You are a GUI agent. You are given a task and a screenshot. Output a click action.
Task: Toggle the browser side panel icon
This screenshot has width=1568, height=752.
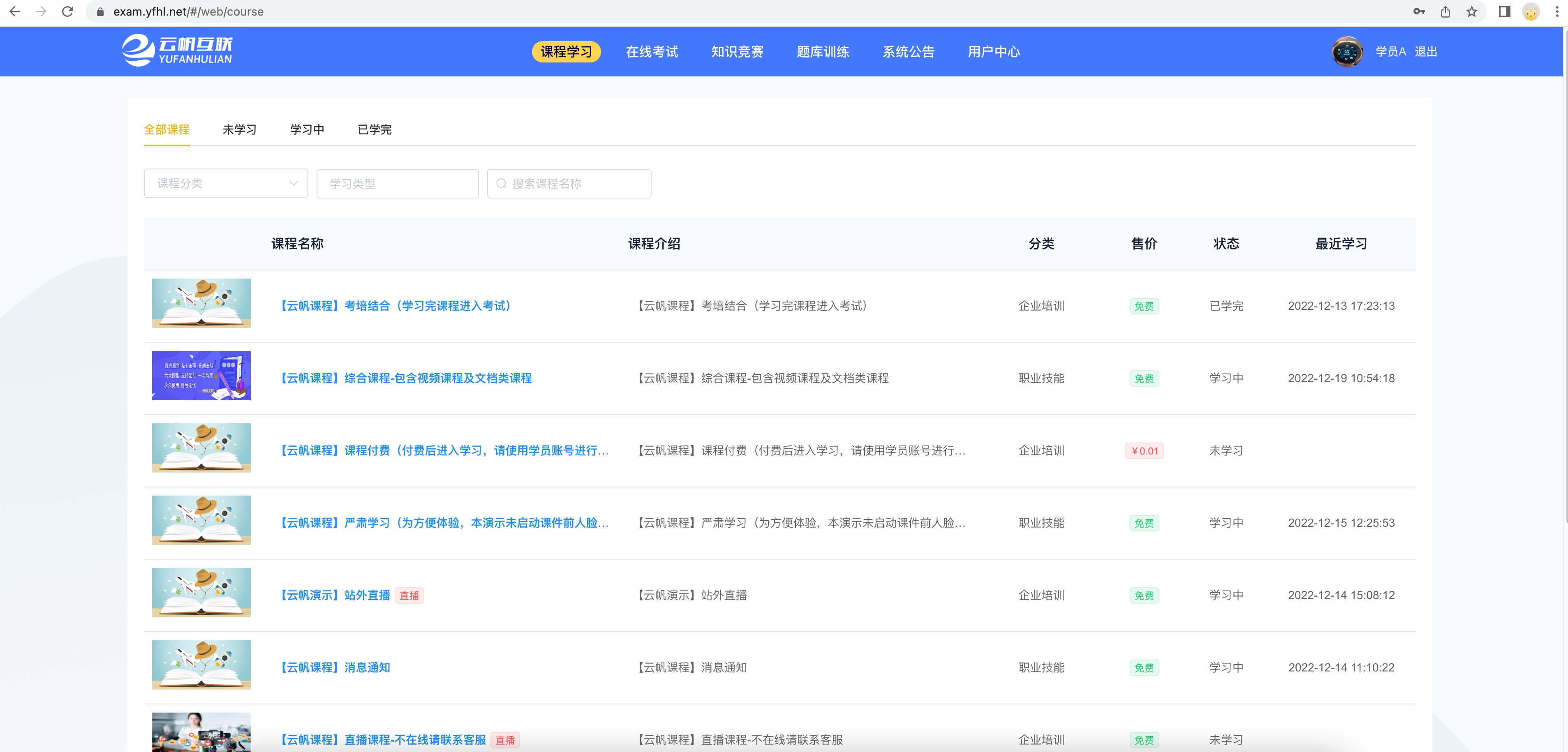(x=1504, y=11)
